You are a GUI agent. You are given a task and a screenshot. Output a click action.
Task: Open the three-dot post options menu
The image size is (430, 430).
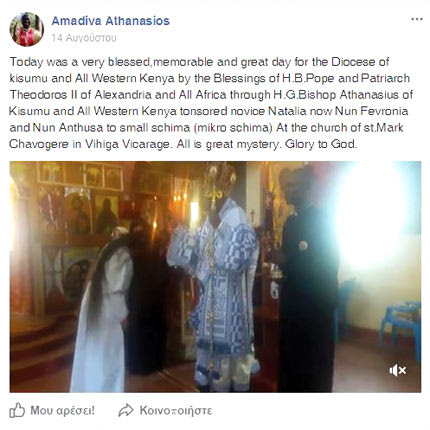(x=417, y=19)
